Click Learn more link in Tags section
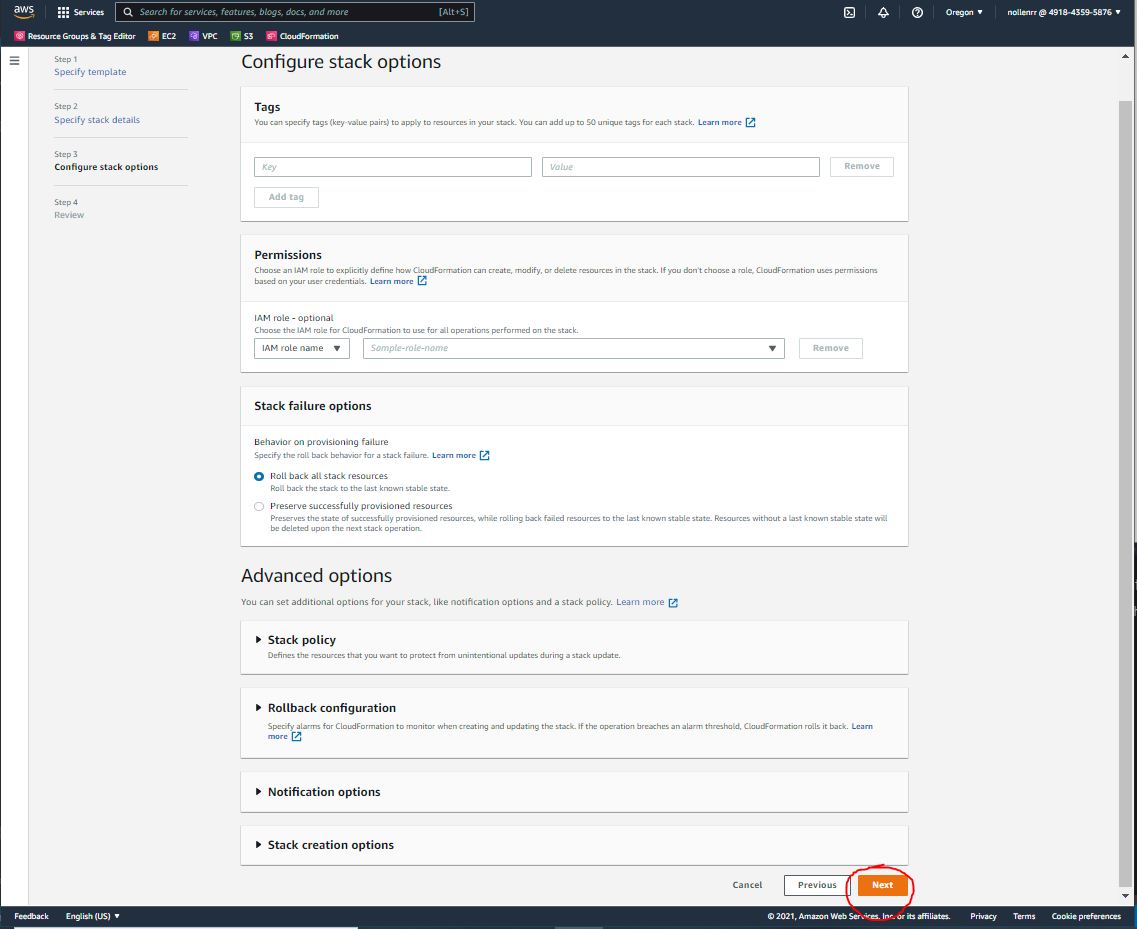 tap(719, 123)
